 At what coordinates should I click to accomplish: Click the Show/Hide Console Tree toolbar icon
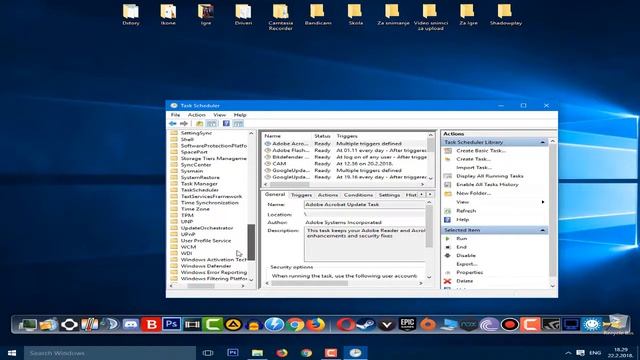211,123
